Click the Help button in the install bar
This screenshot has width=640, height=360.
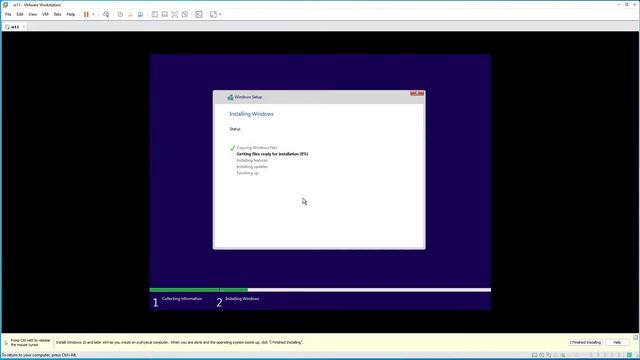617,342
